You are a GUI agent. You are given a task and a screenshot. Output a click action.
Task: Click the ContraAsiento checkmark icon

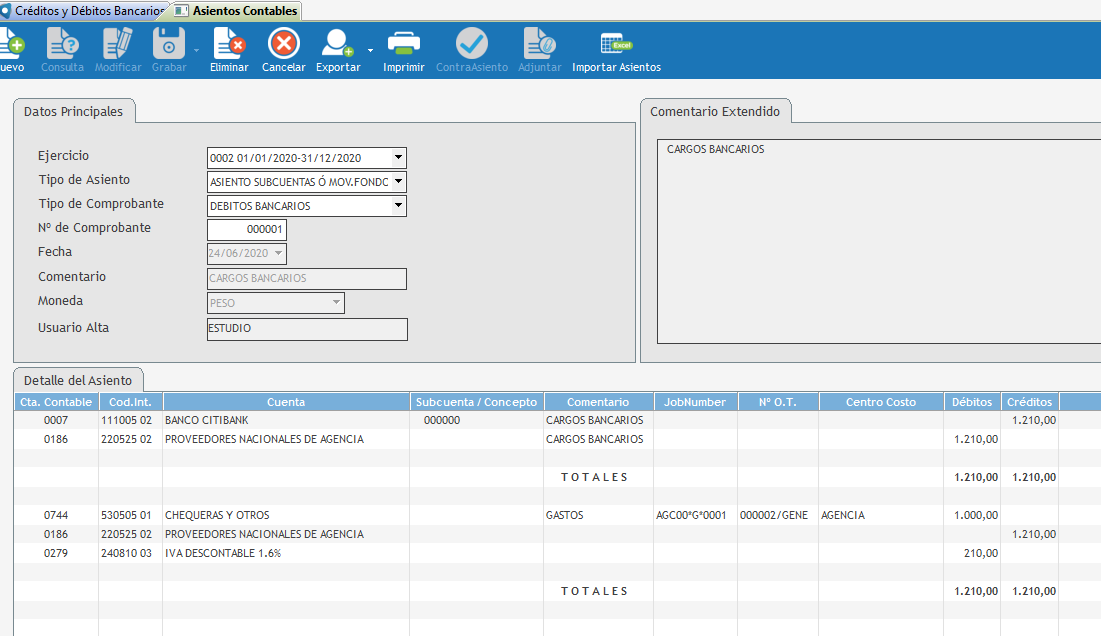click(471, 44)
